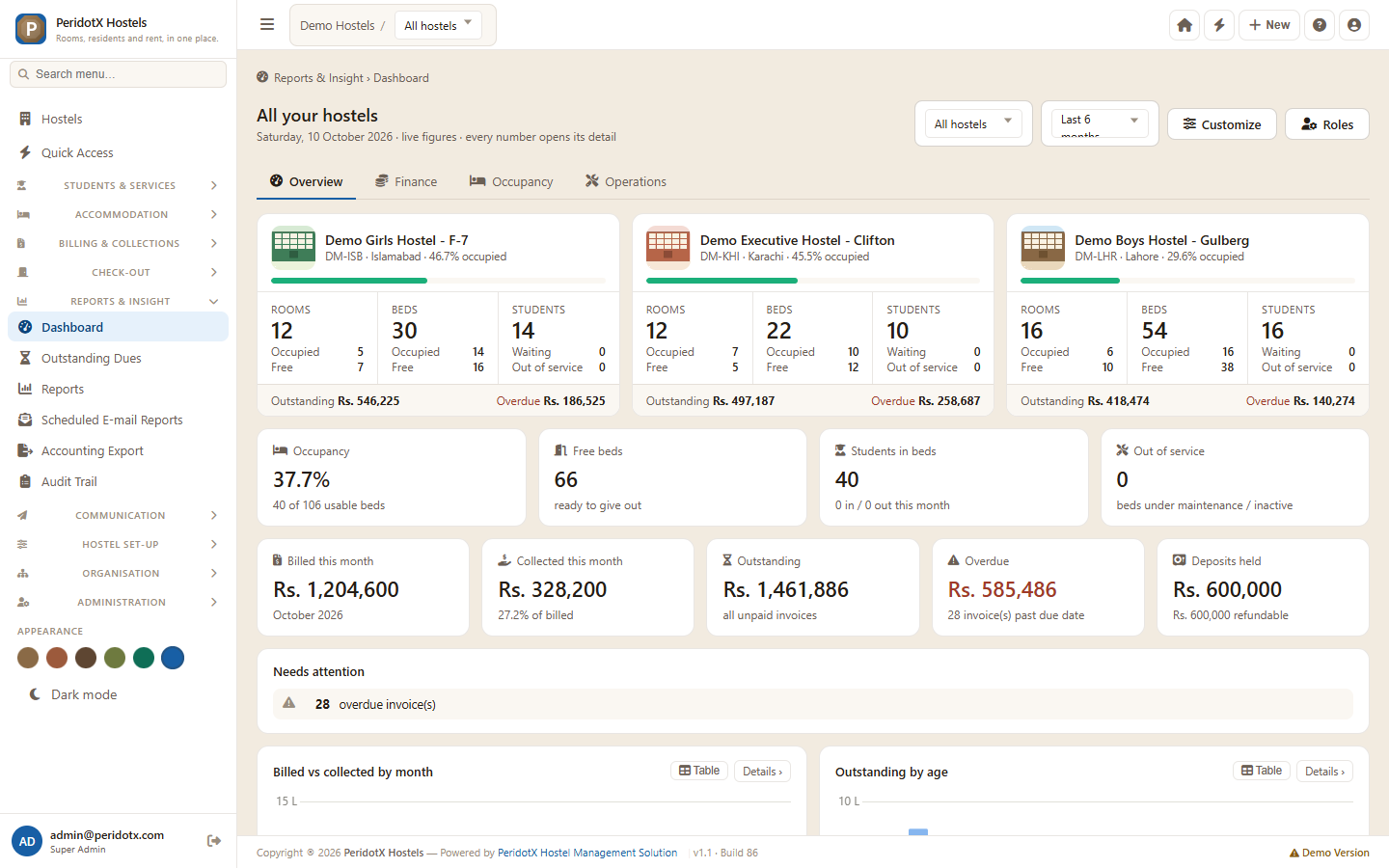Image resolution: width=1389 pixels, height=868 pixels.
Task: Switch Billed vs collected chart to Table
Action: (x=699, y=771)
